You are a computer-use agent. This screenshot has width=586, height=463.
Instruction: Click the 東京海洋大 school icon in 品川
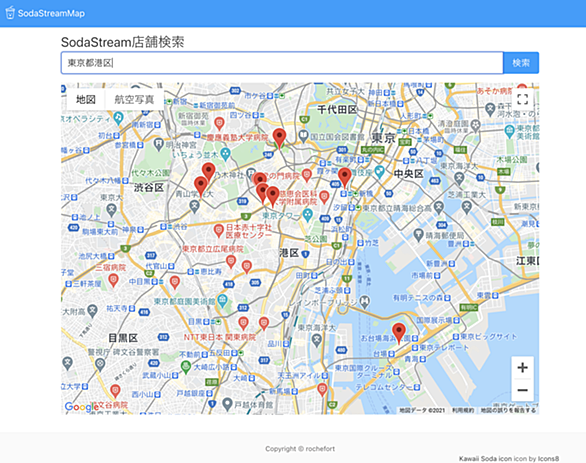(317, 340)
